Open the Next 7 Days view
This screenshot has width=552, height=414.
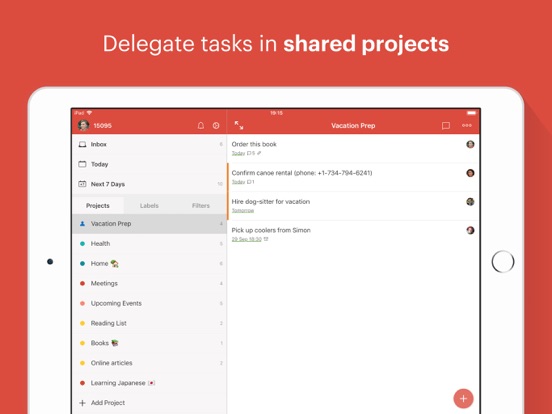(150, 184)
